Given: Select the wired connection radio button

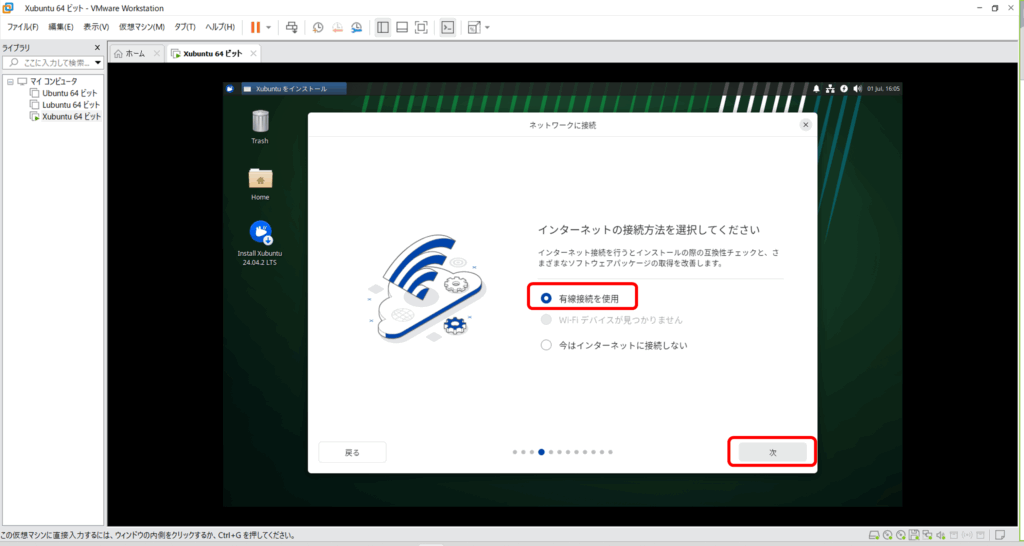Looking at the screenshot, I should point(546,298).
